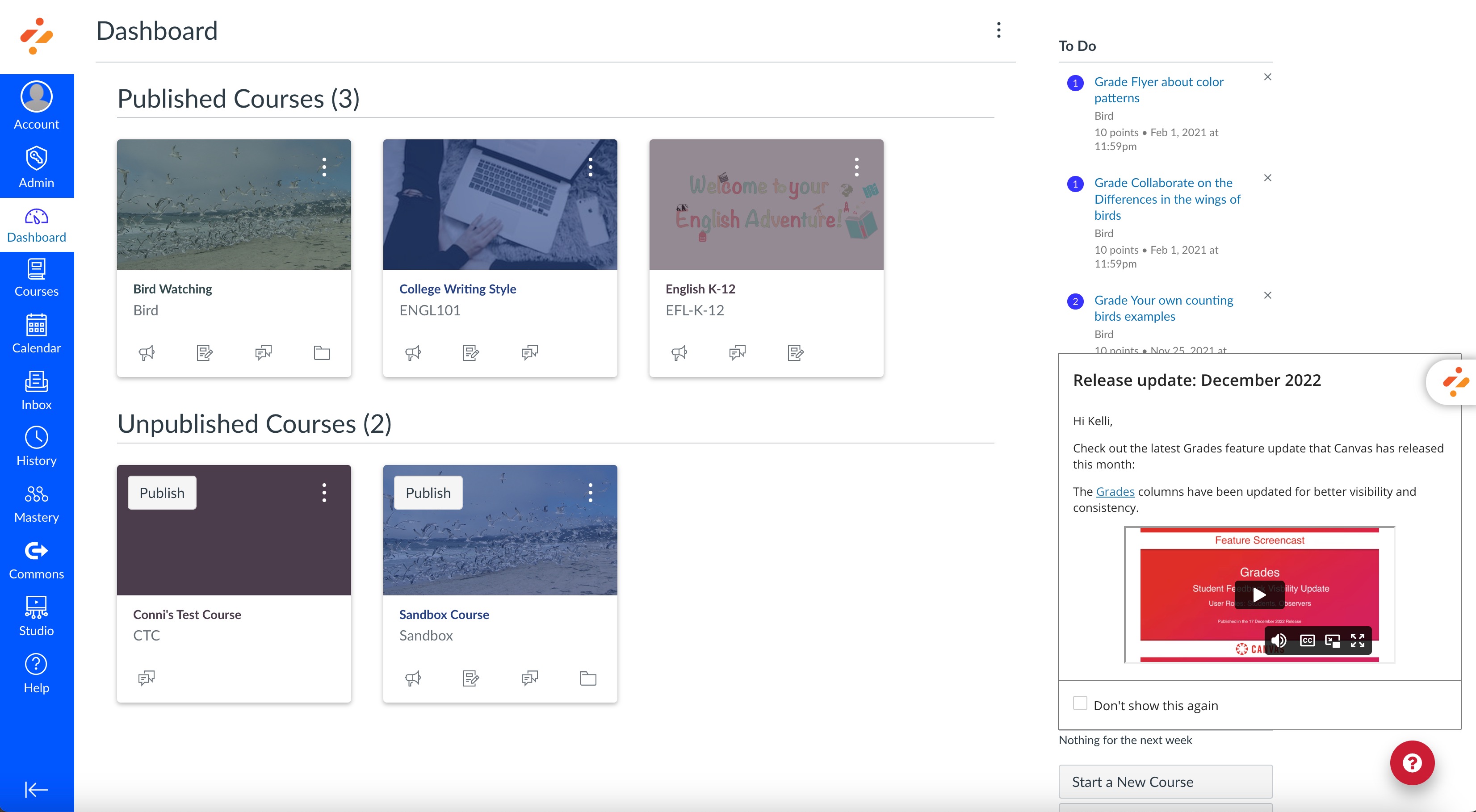Open Dashboard options kebab menu
1476x812 pixels.
(x=999, y=30)
